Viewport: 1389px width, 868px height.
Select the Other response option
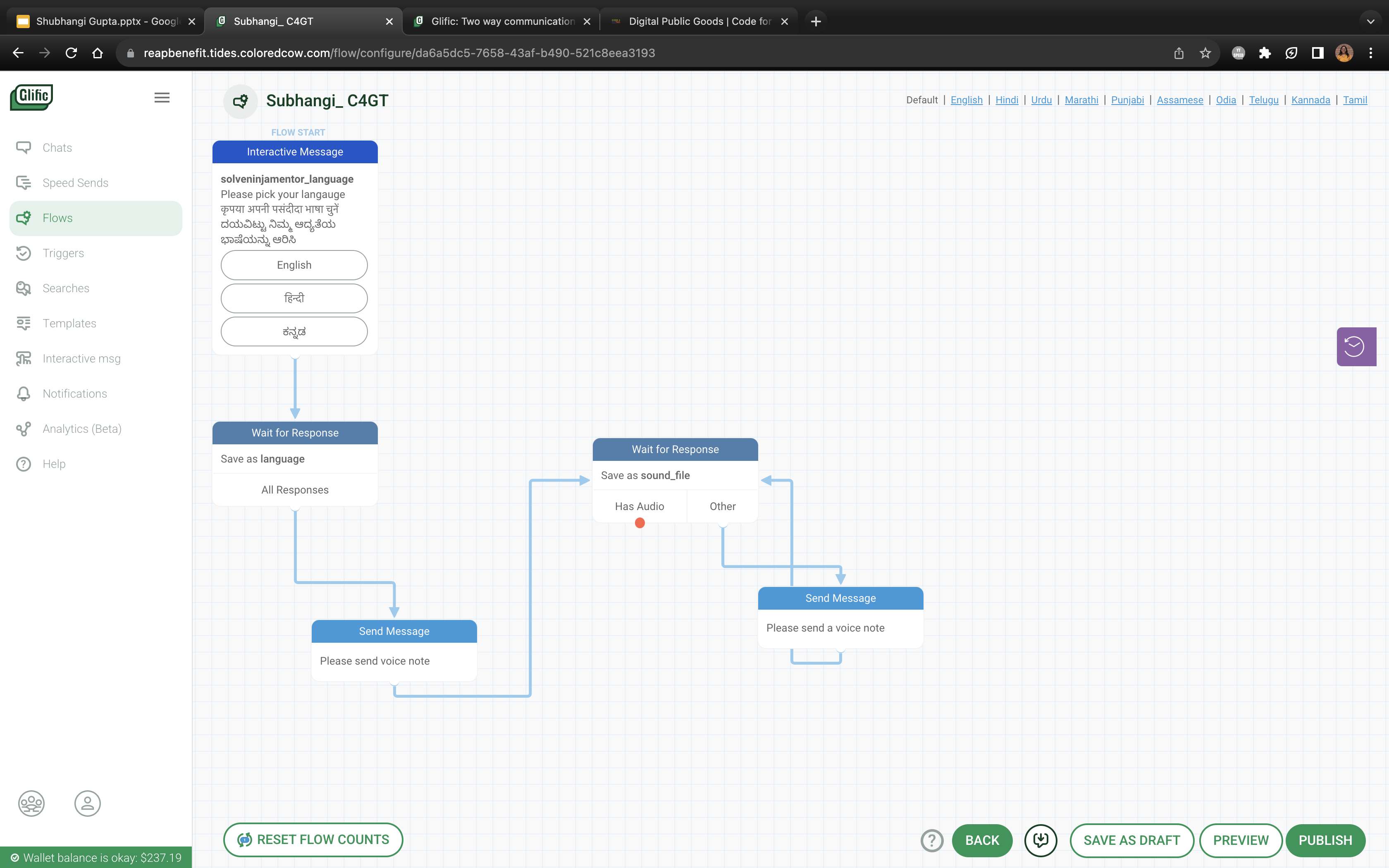[x=722, y=506]
